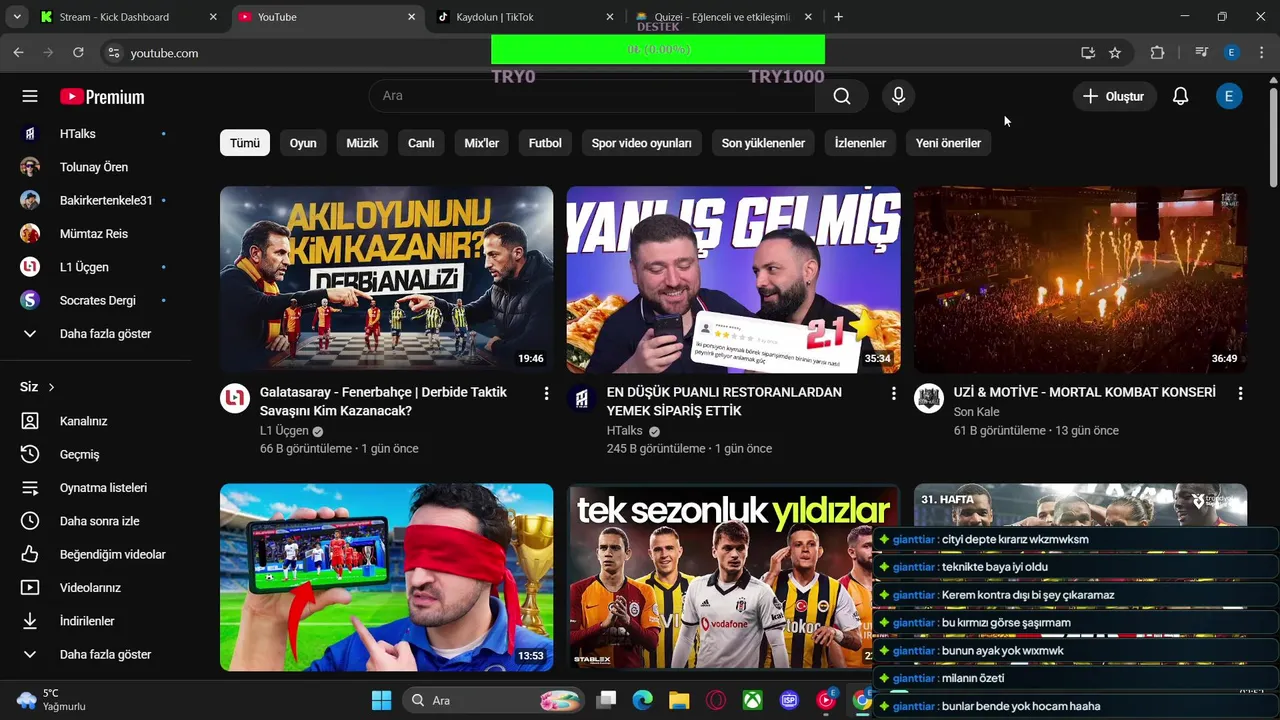Open the Siz section chevron
Screen dimensions: 1280x720
(51, 387)
